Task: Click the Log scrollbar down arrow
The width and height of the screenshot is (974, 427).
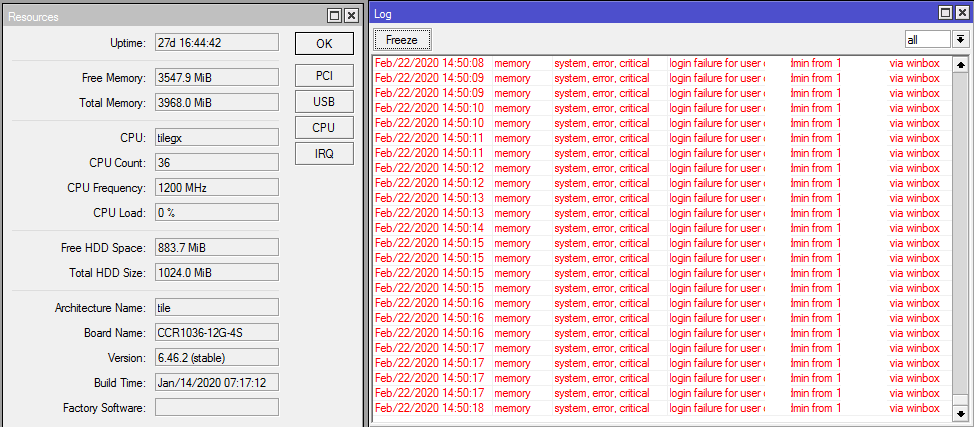Action: point(960,413)
